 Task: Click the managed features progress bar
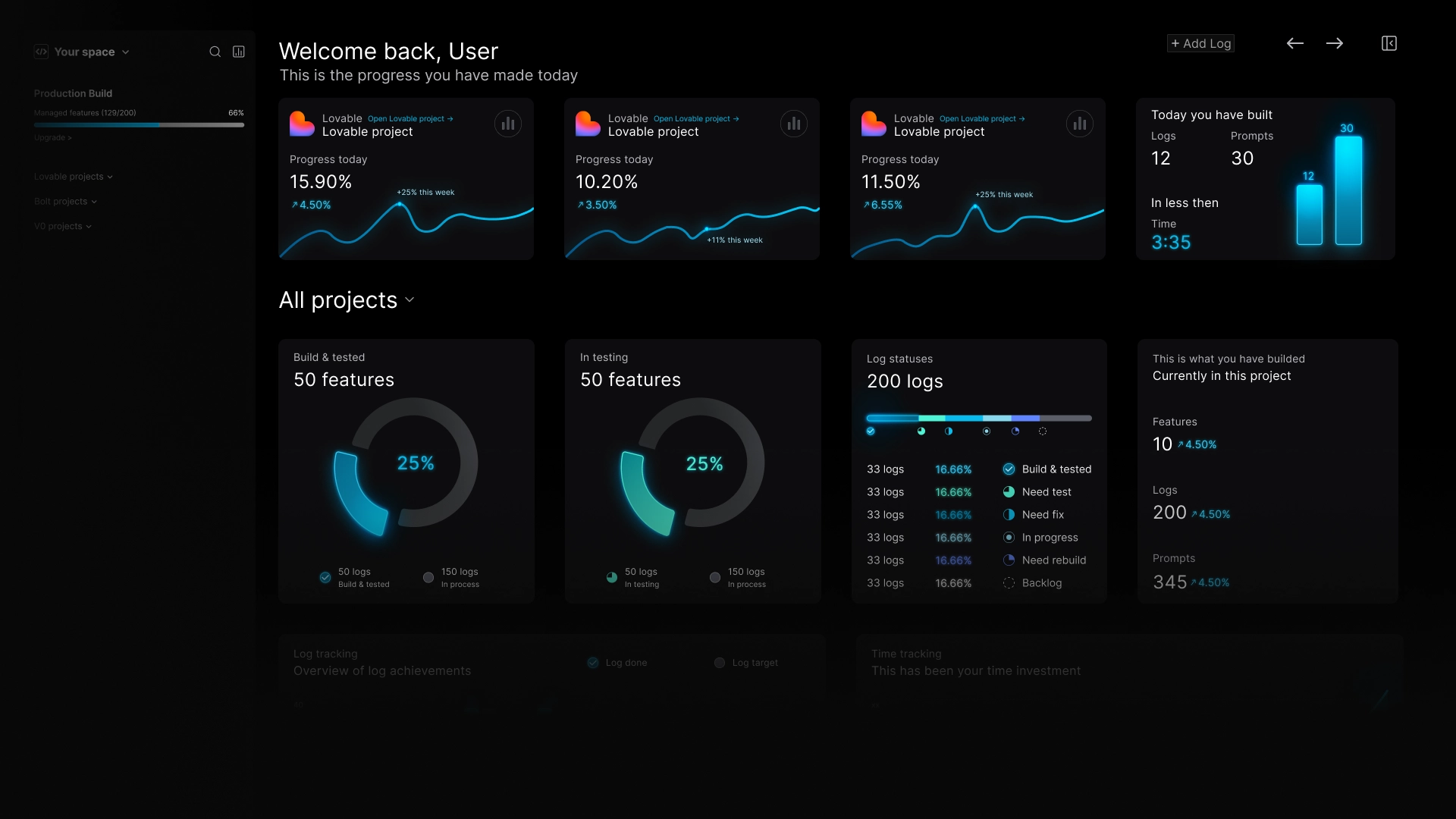pos(139,124)
